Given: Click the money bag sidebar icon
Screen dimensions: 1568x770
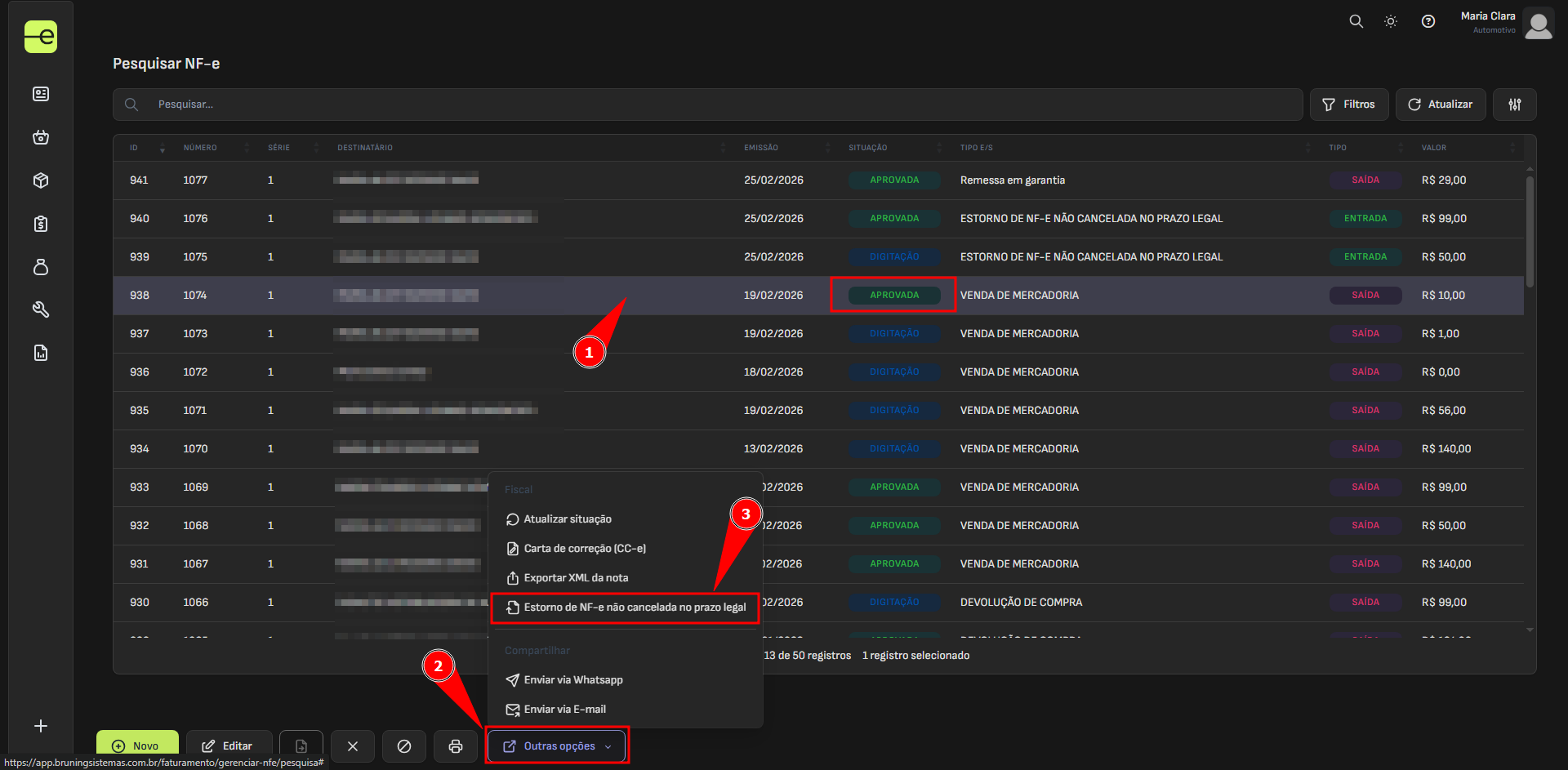Looking at the screenshot, I should 41,267.
